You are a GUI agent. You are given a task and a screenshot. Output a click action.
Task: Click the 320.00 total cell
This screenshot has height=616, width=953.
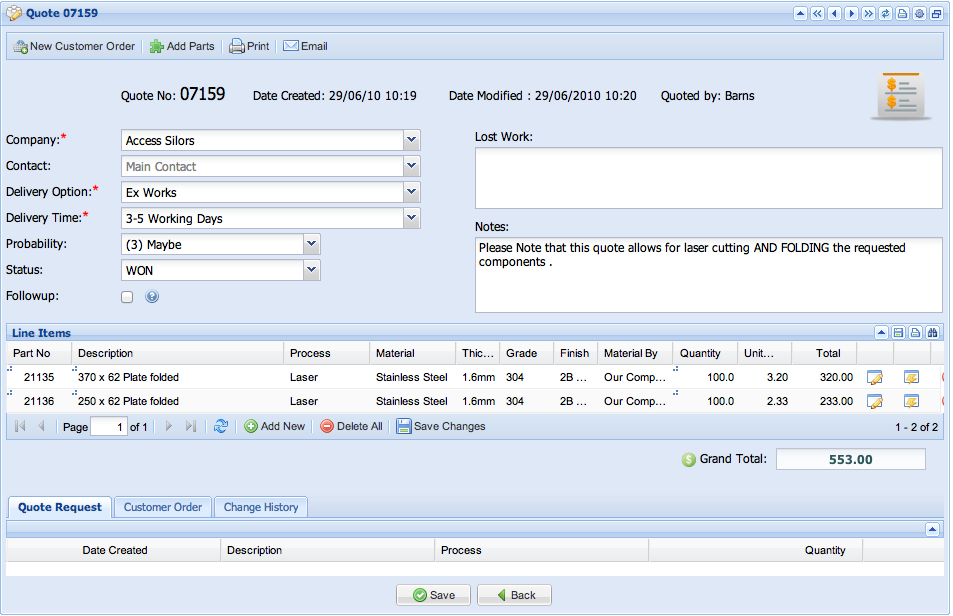click(x=824, y=377)
